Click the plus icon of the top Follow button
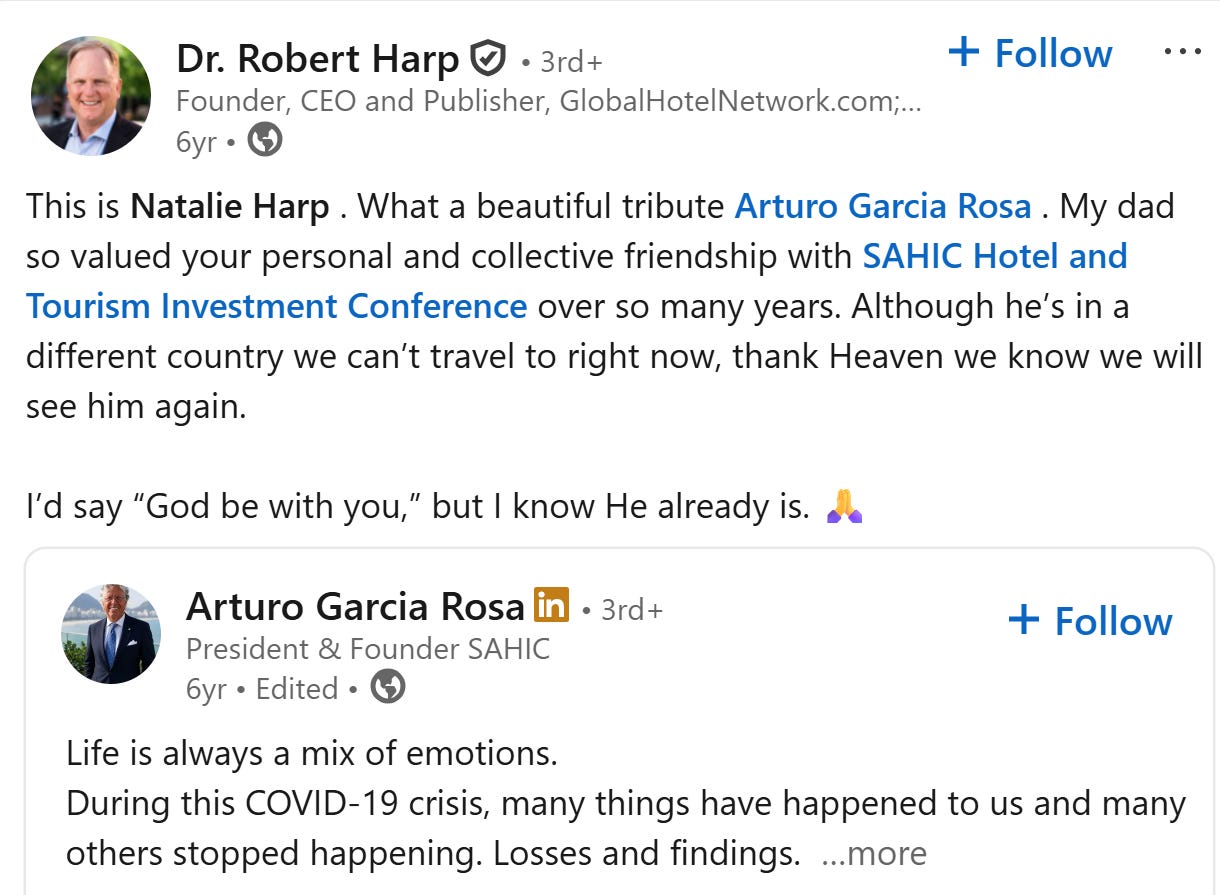Screen dimensions: 1220x895 pos(963,52)
